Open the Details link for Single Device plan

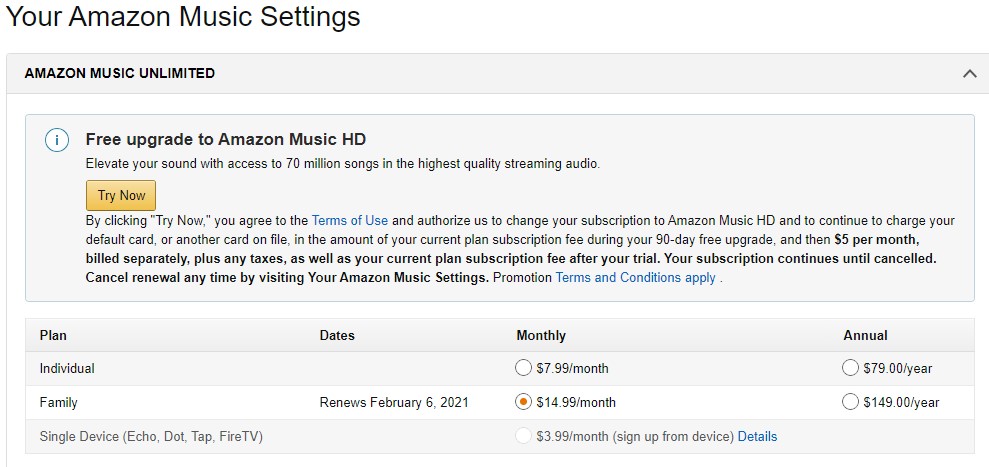pos(757,436)
